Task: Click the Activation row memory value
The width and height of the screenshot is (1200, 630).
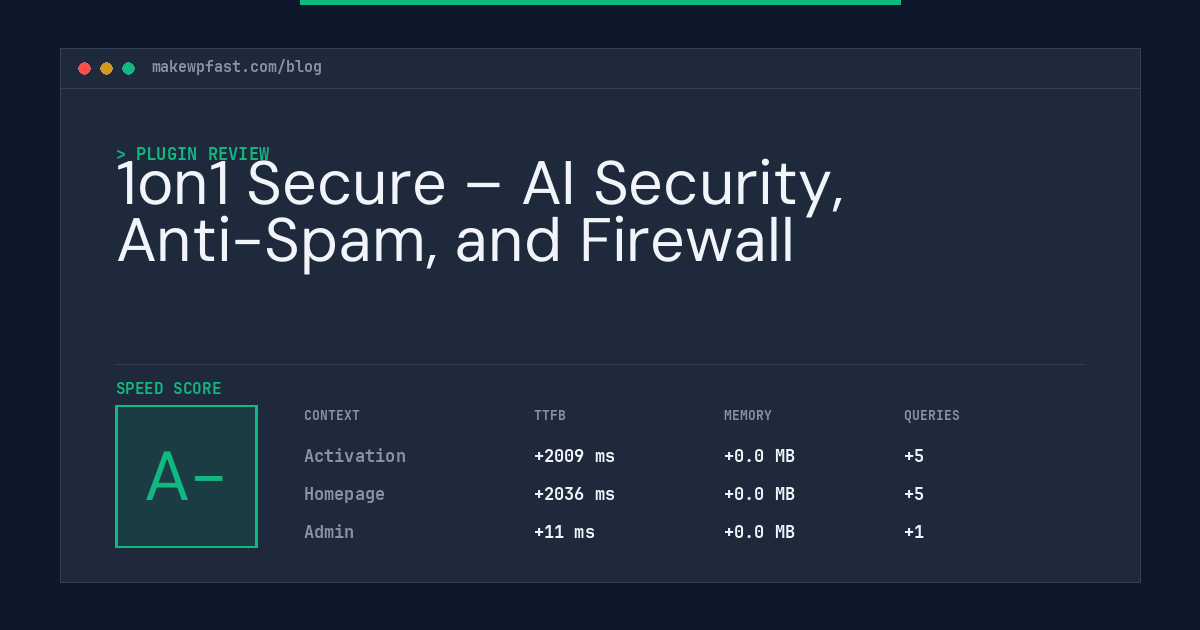Action: coord(759,456)
